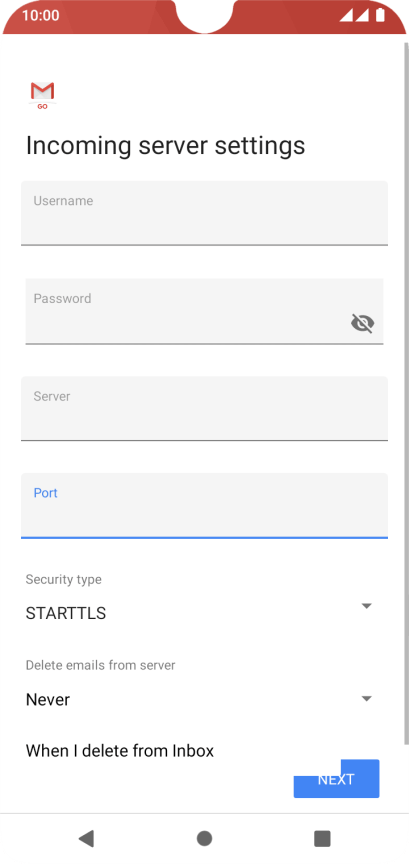
Task: Focus the Username input field
Action: [x=204, y=213]
